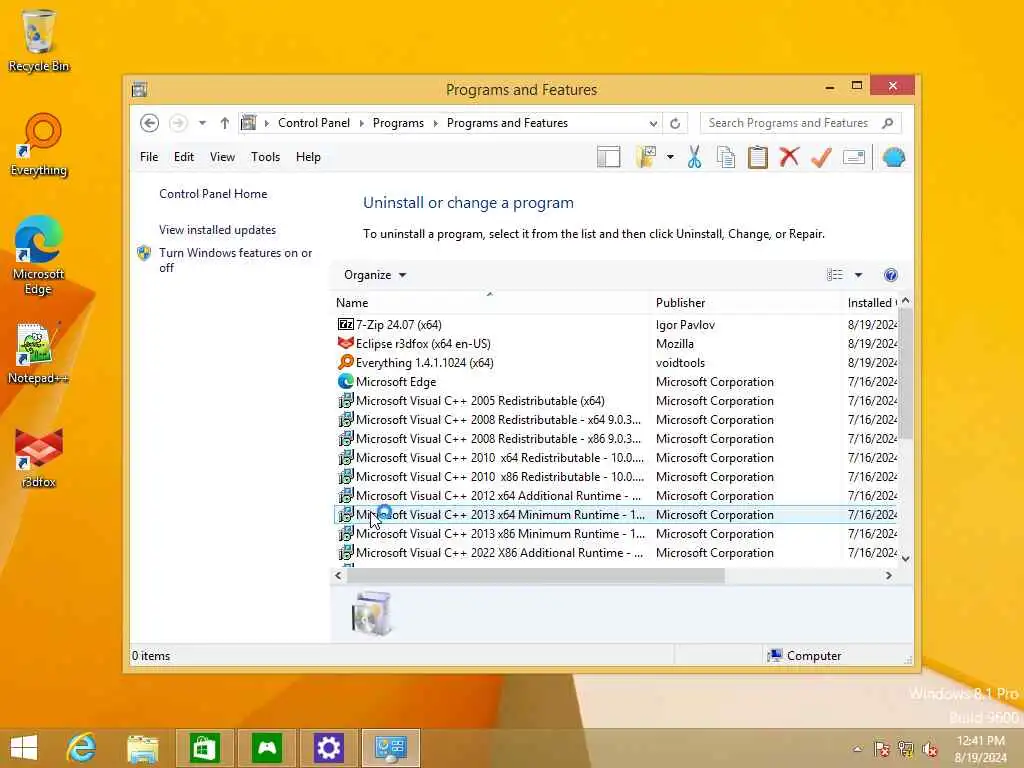This screenshot has height=768, width=1024.
Task: Open File Explorer from taskbar
Action: [142, 748]
